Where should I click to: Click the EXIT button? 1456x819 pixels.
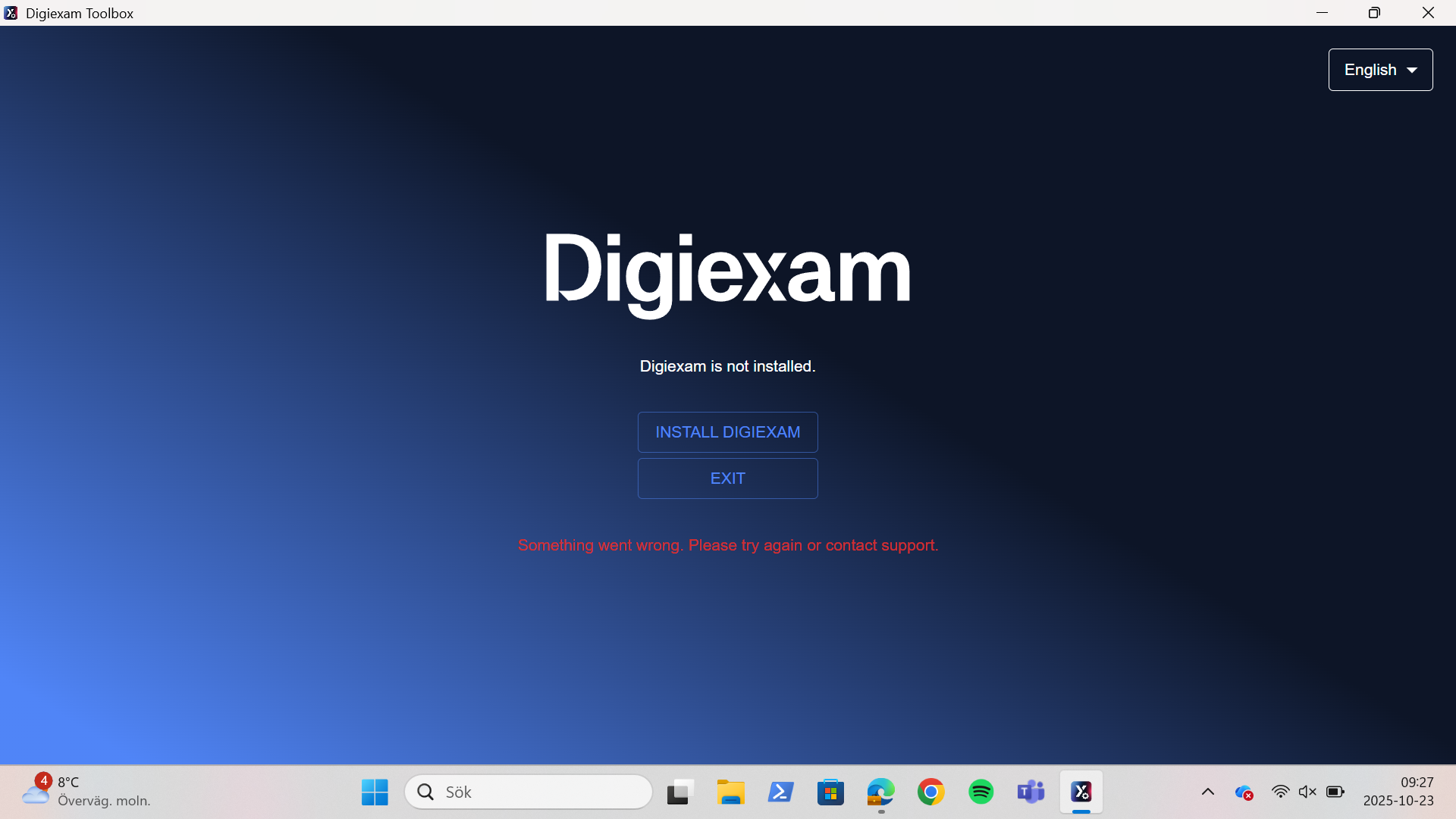pos(727,478)
